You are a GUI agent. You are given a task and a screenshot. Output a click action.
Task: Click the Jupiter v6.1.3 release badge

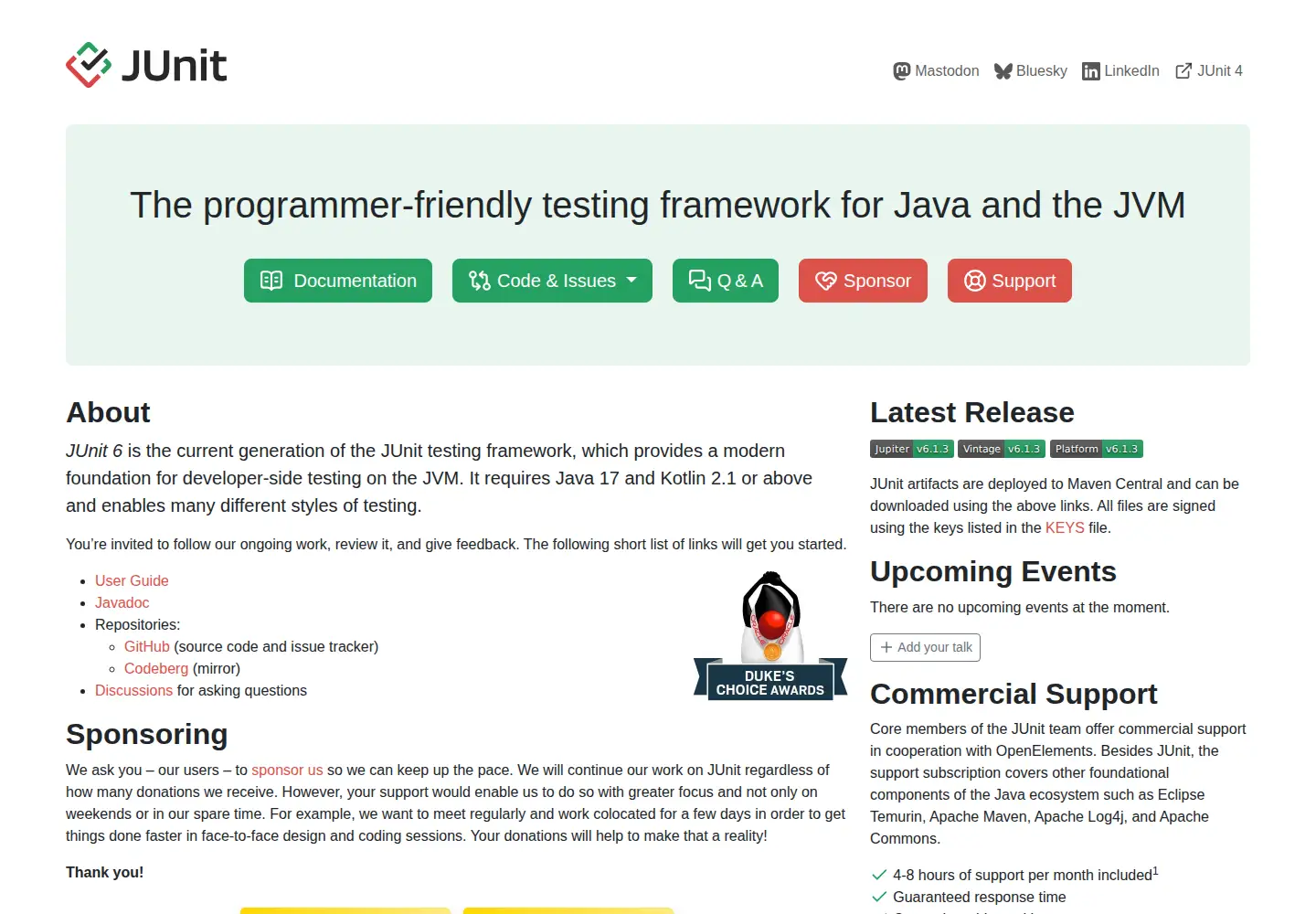pyautogui.click(x=912, y=449)
